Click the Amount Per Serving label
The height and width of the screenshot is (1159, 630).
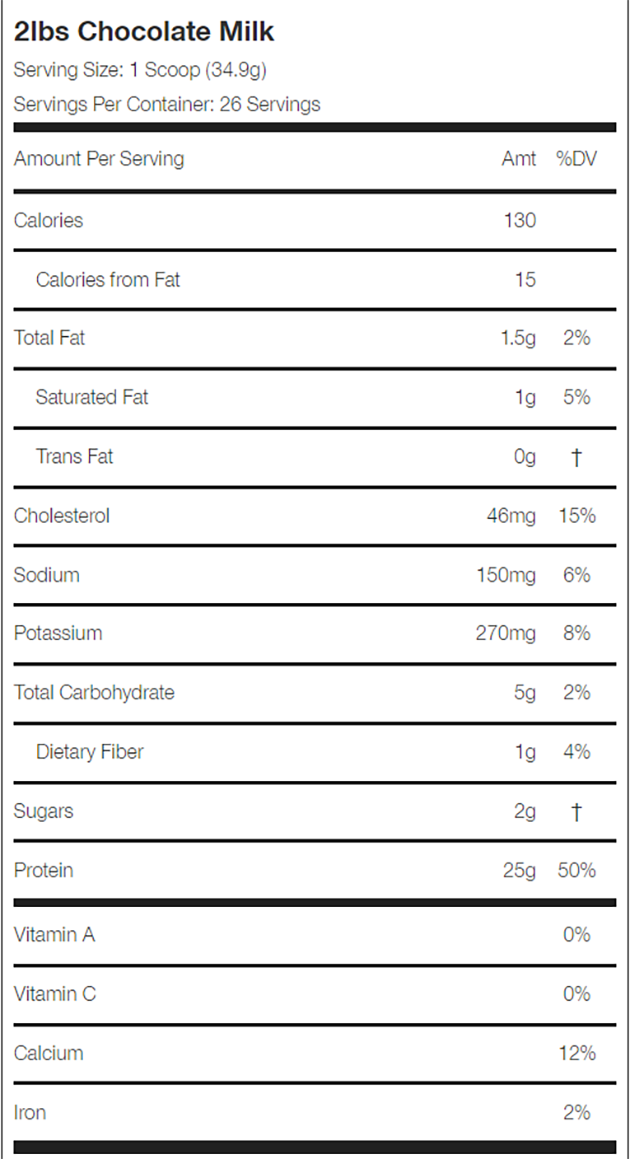tap(98, 159)
